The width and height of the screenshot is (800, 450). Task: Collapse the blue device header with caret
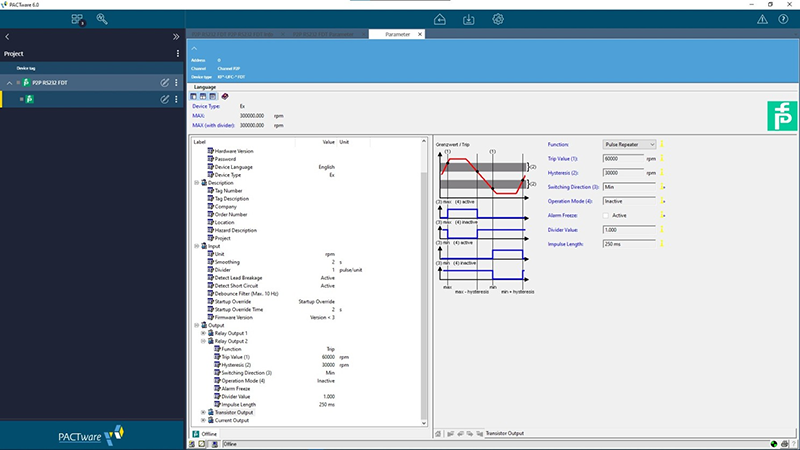[x=194, y=48]
